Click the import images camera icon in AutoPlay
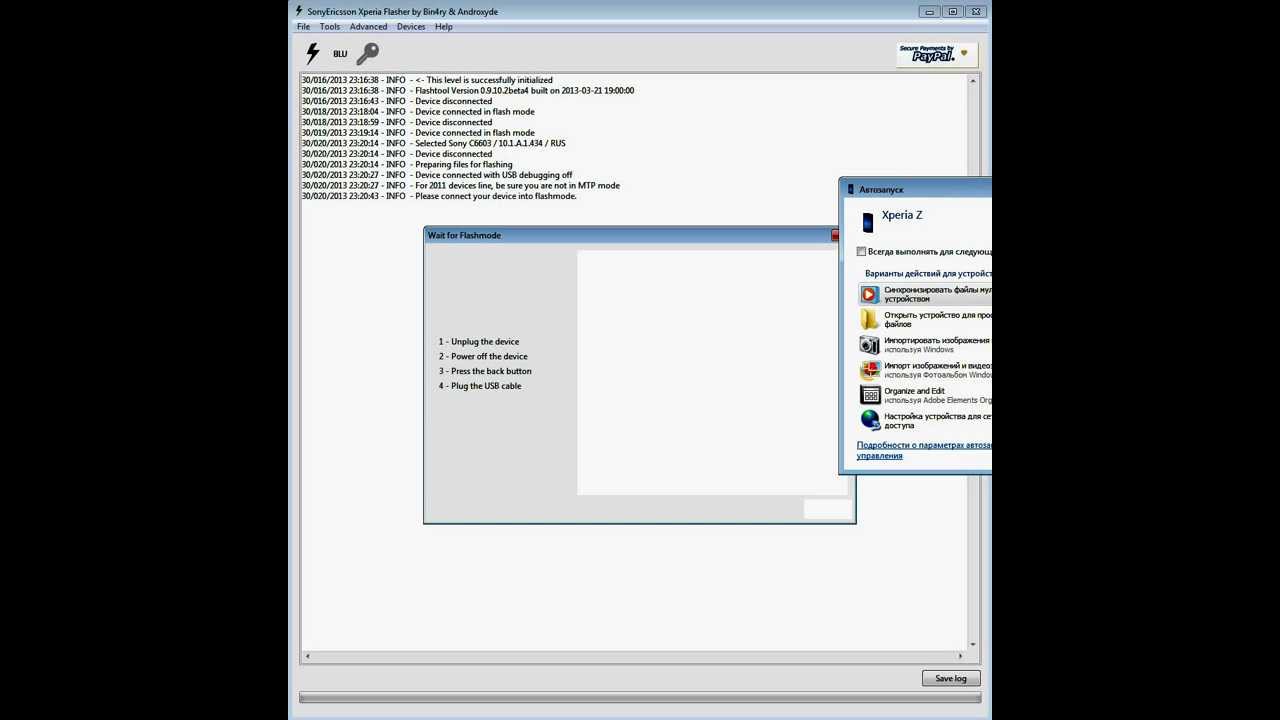 point(869,344)
